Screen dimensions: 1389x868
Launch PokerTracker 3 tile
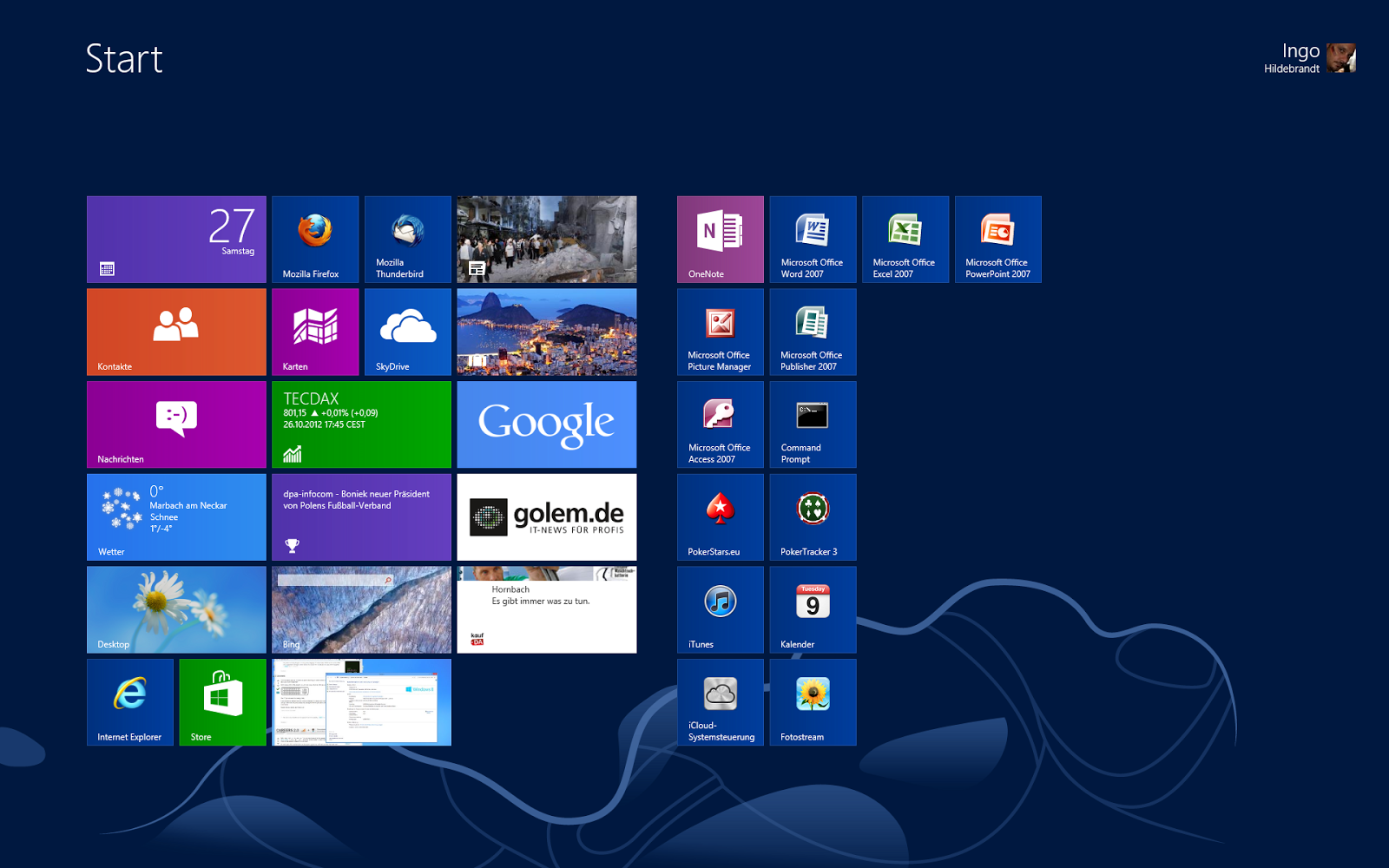coord(813,517)
